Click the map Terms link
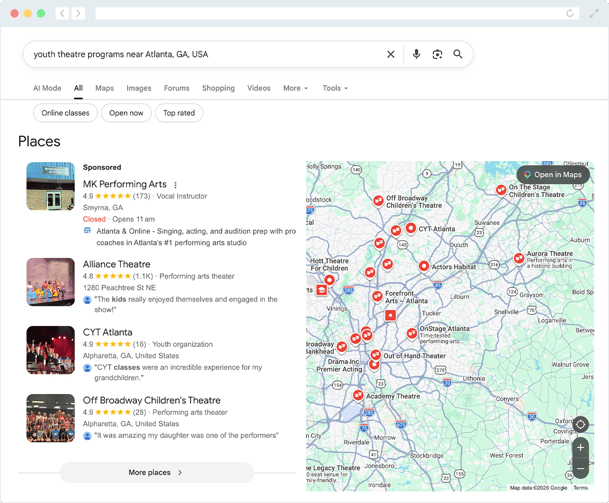Viewport: 609px width, 503px height. point(581,488)
